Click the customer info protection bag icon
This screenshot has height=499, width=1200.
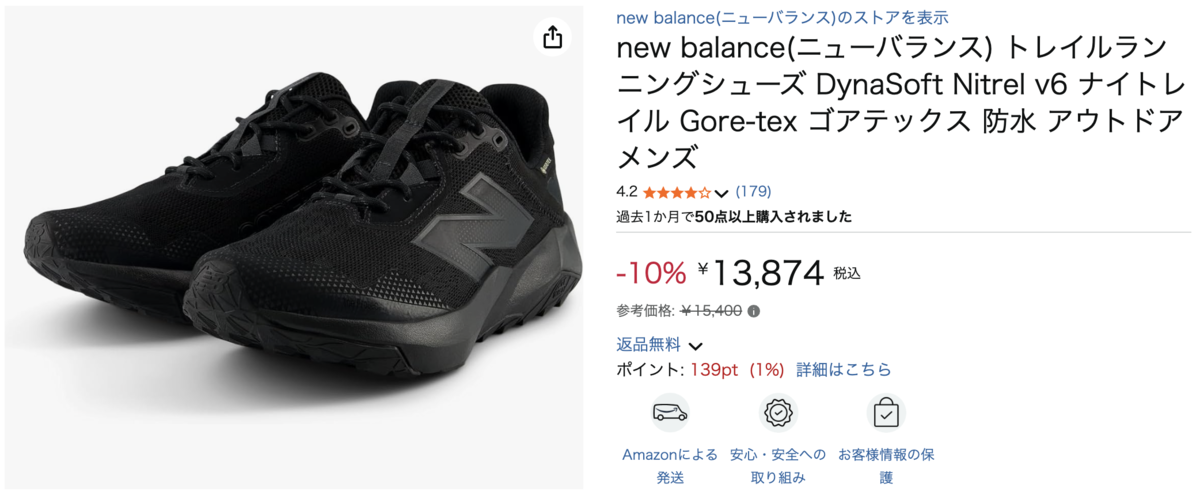[886, 412]
